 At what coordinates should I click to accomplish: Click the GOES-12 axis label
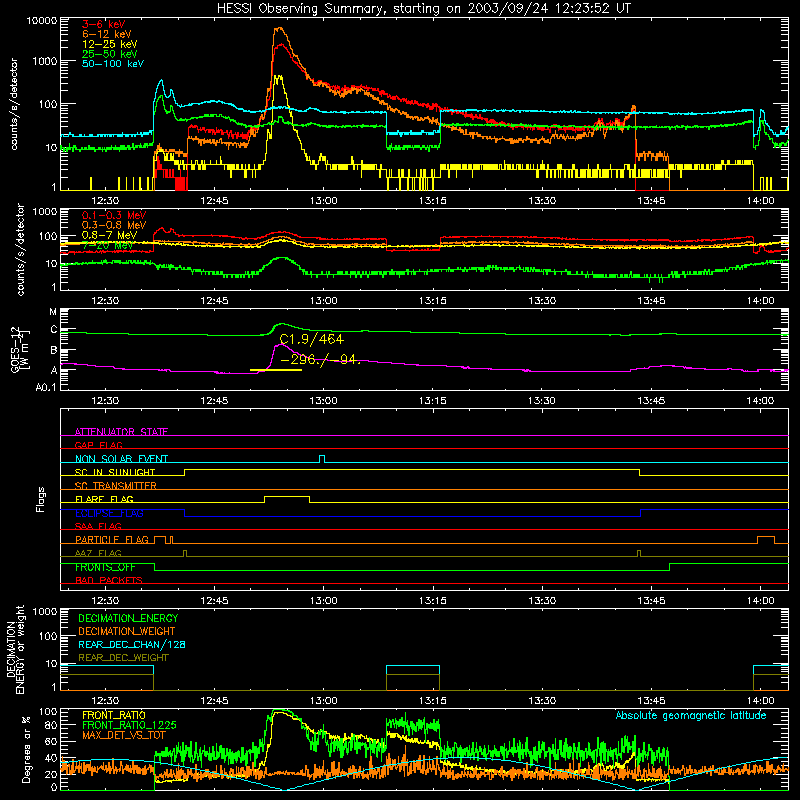(x=19, y=349)
